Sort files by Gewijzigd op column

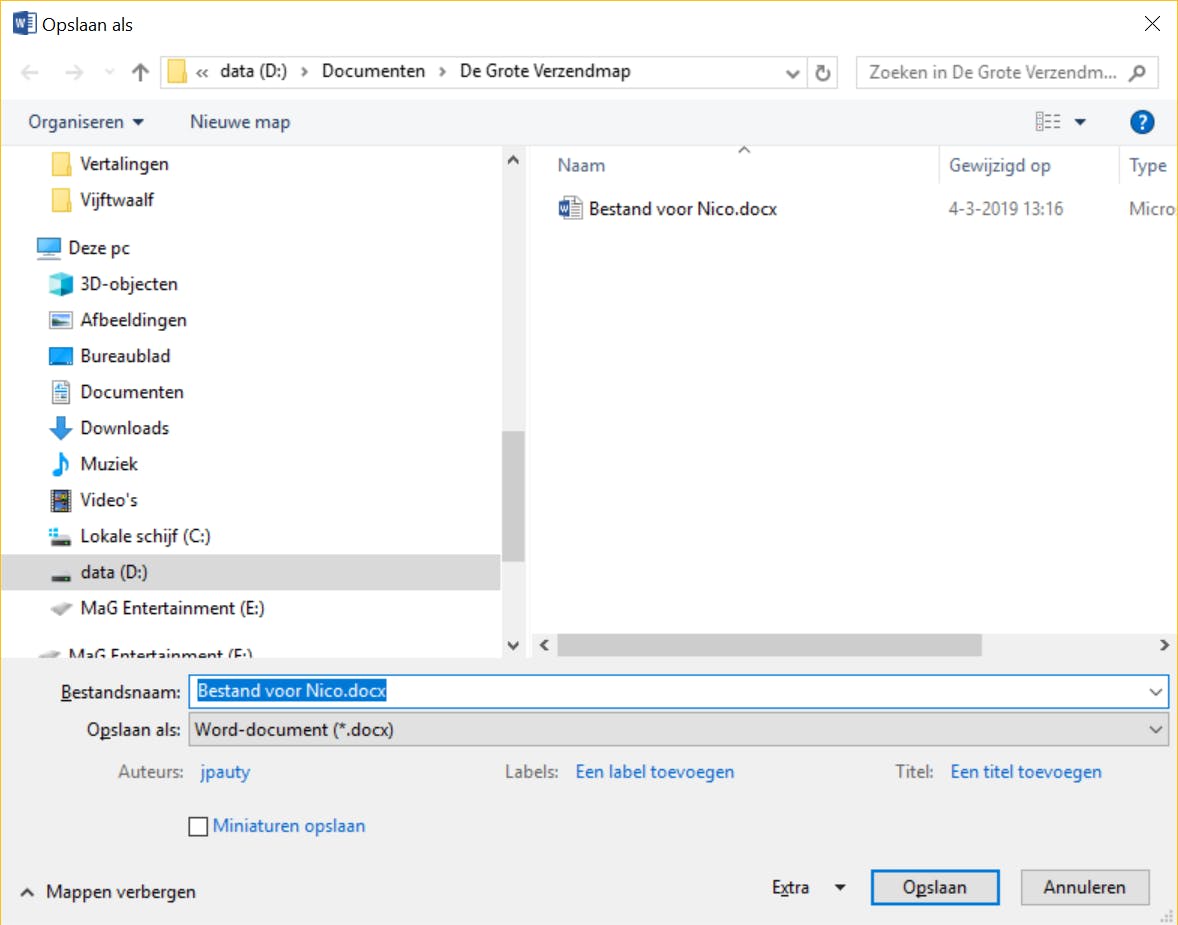pyautogui.click(x=999, y=165)
